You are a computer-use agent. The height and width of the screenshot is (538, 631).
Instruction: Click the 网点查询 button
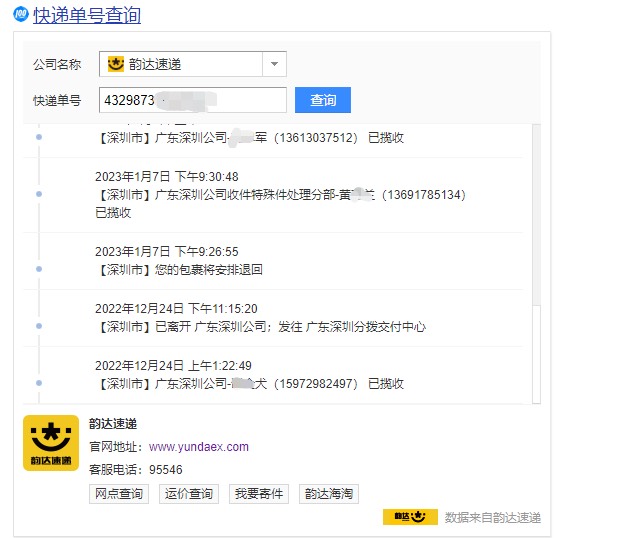click(119, 494)
